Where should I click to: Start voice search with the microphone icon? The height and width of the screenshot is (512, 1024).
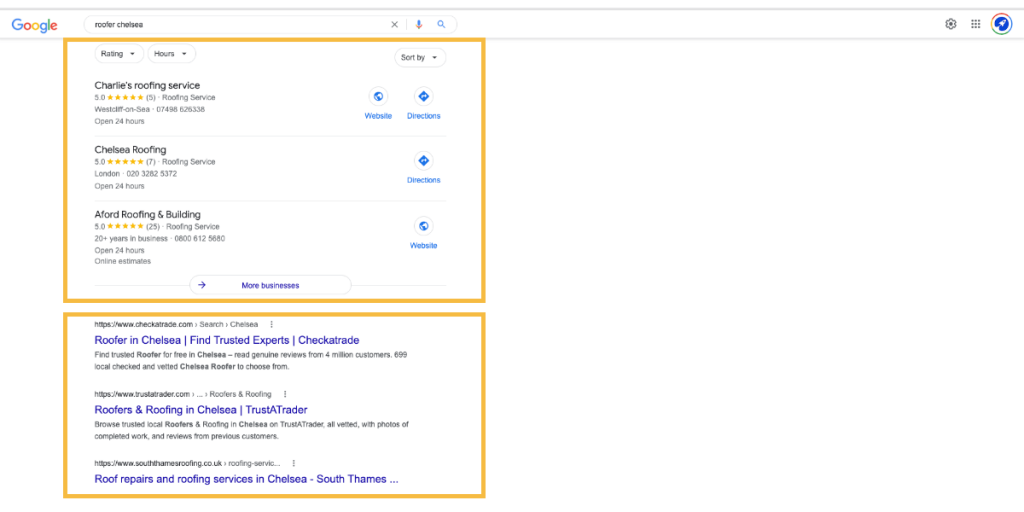419,24
